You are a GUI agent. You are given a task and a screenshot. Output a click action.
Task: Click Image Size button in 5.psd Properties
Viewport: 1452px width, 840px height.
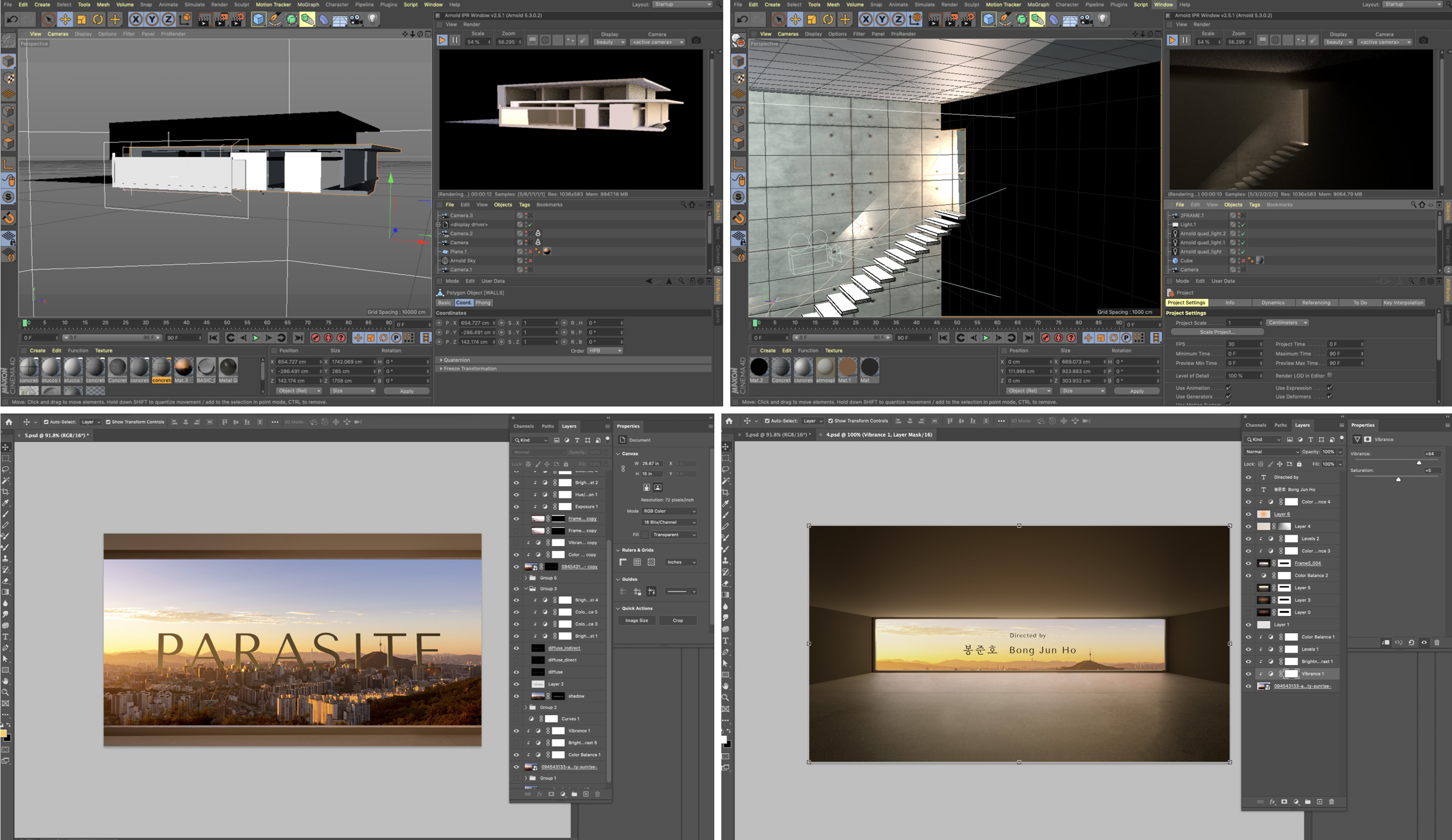pyautogui.click(x=637, y=620)
